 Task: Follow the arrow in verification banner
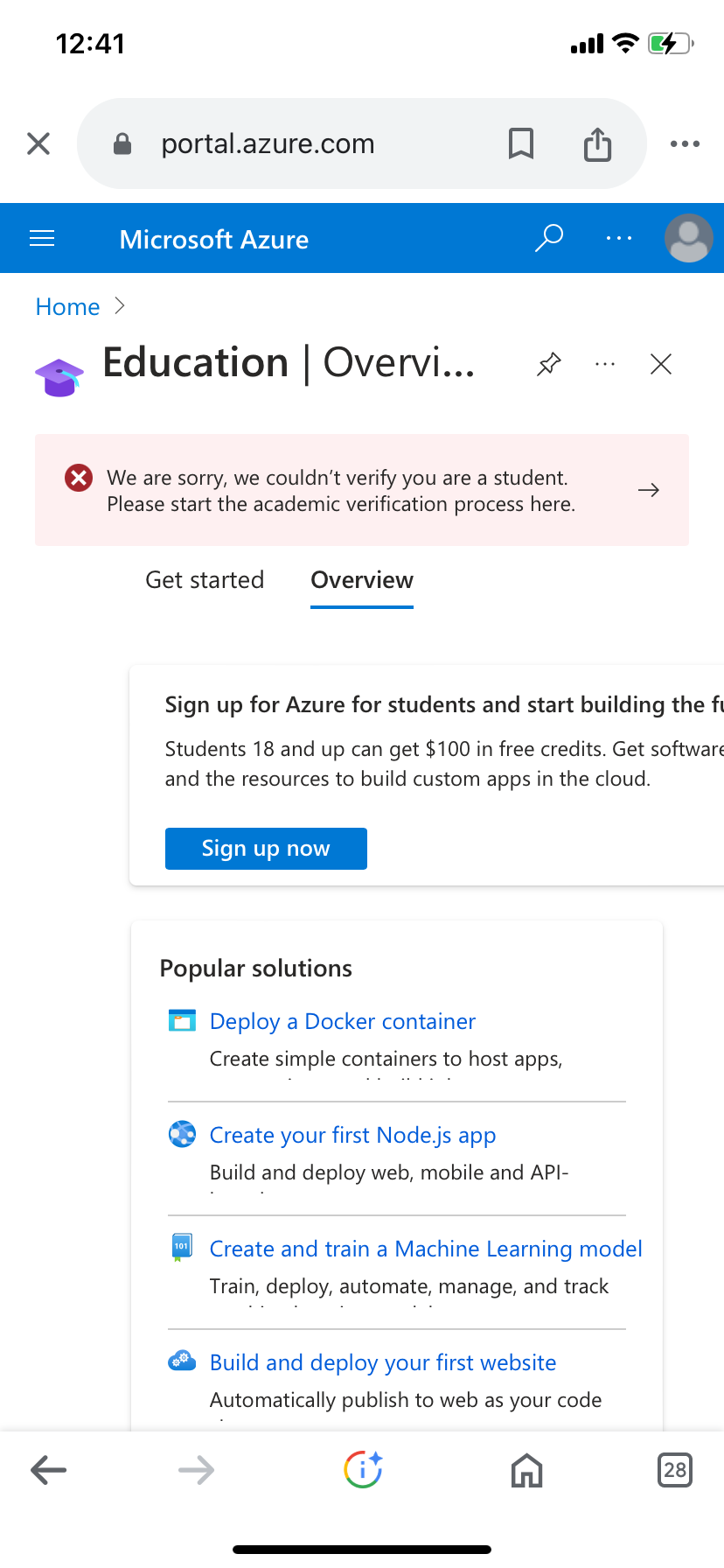649,490
